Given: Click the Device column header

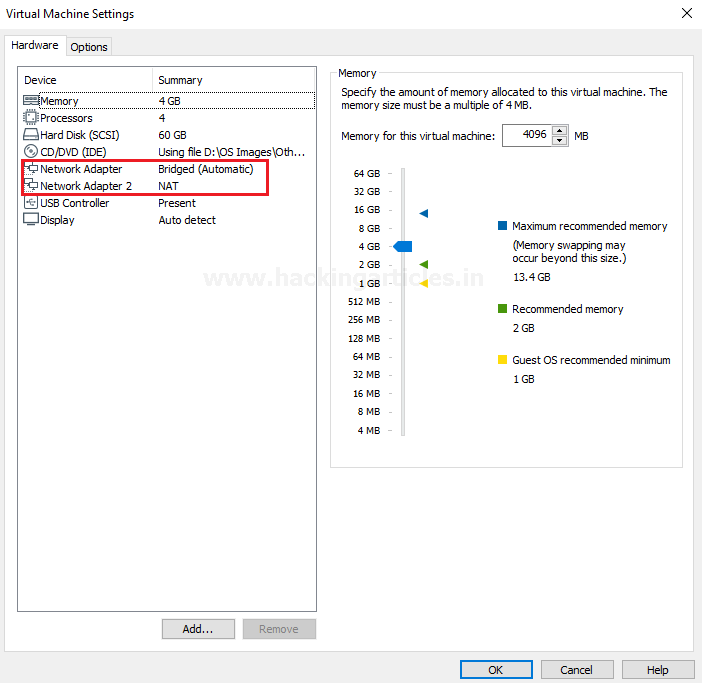Looking at the screenshot, I should click(41, 80).
